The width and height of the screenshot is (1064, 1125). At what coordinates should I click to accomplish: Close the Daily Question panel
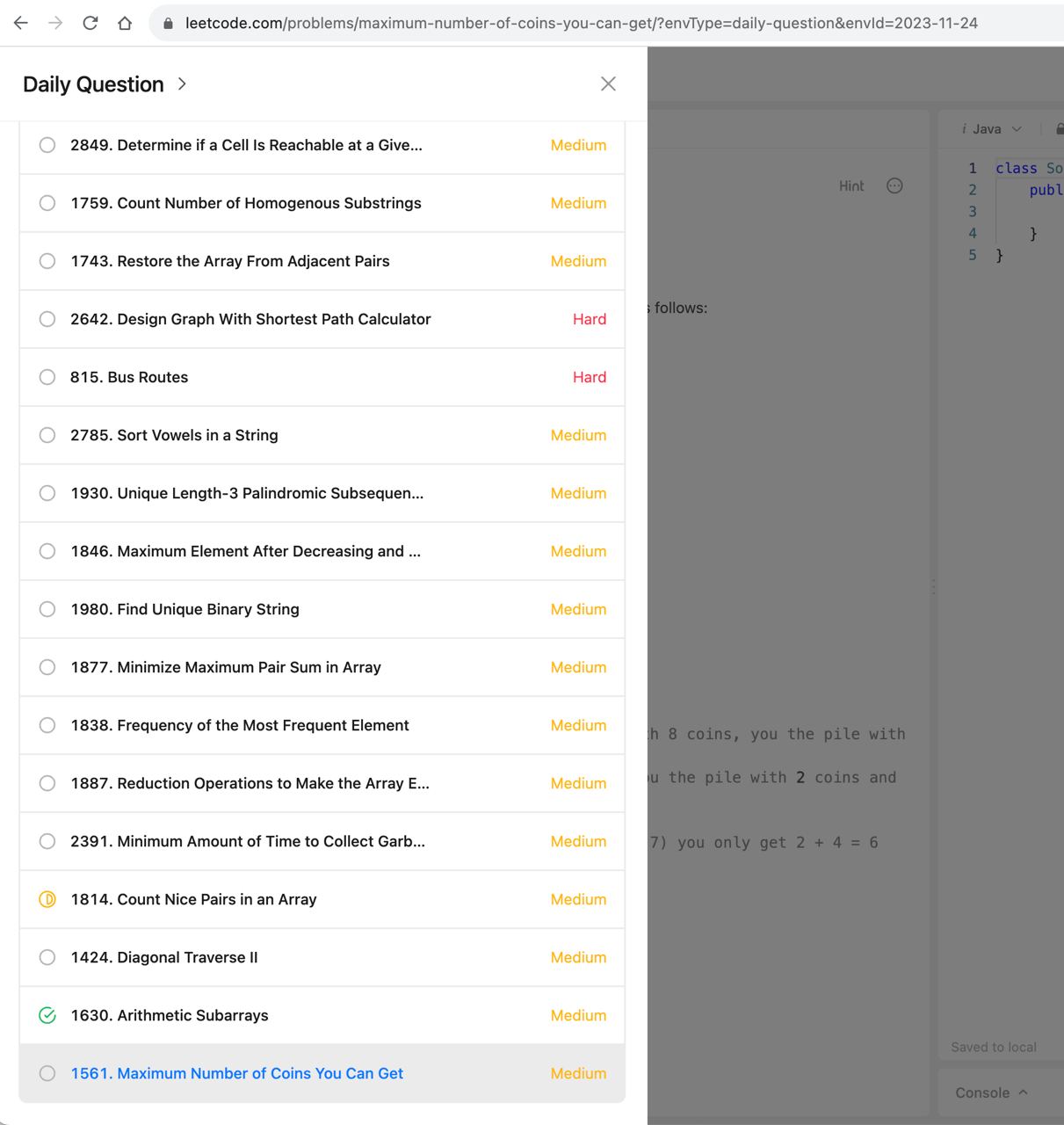click(x=608, y=83)
